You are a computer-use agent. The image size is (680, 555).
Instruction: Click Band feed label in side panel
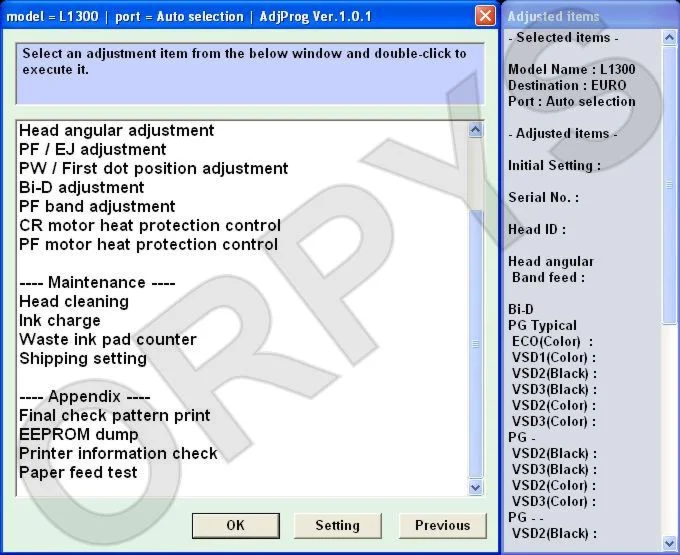[548, 278]
